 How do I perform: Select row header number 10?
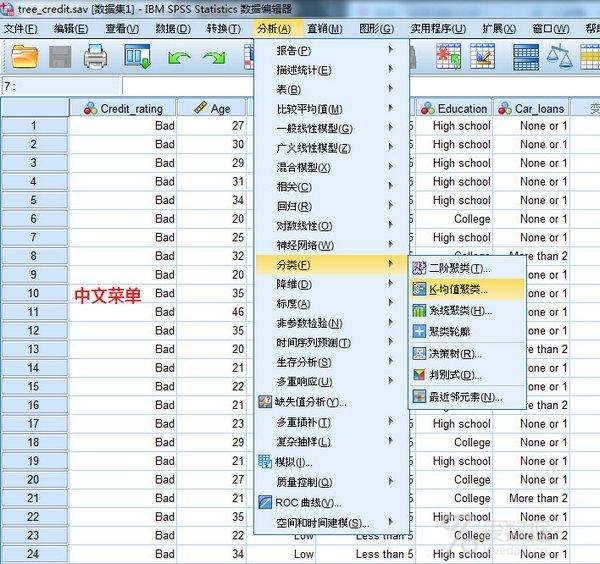pyautogui.click(x=35, y=293)
